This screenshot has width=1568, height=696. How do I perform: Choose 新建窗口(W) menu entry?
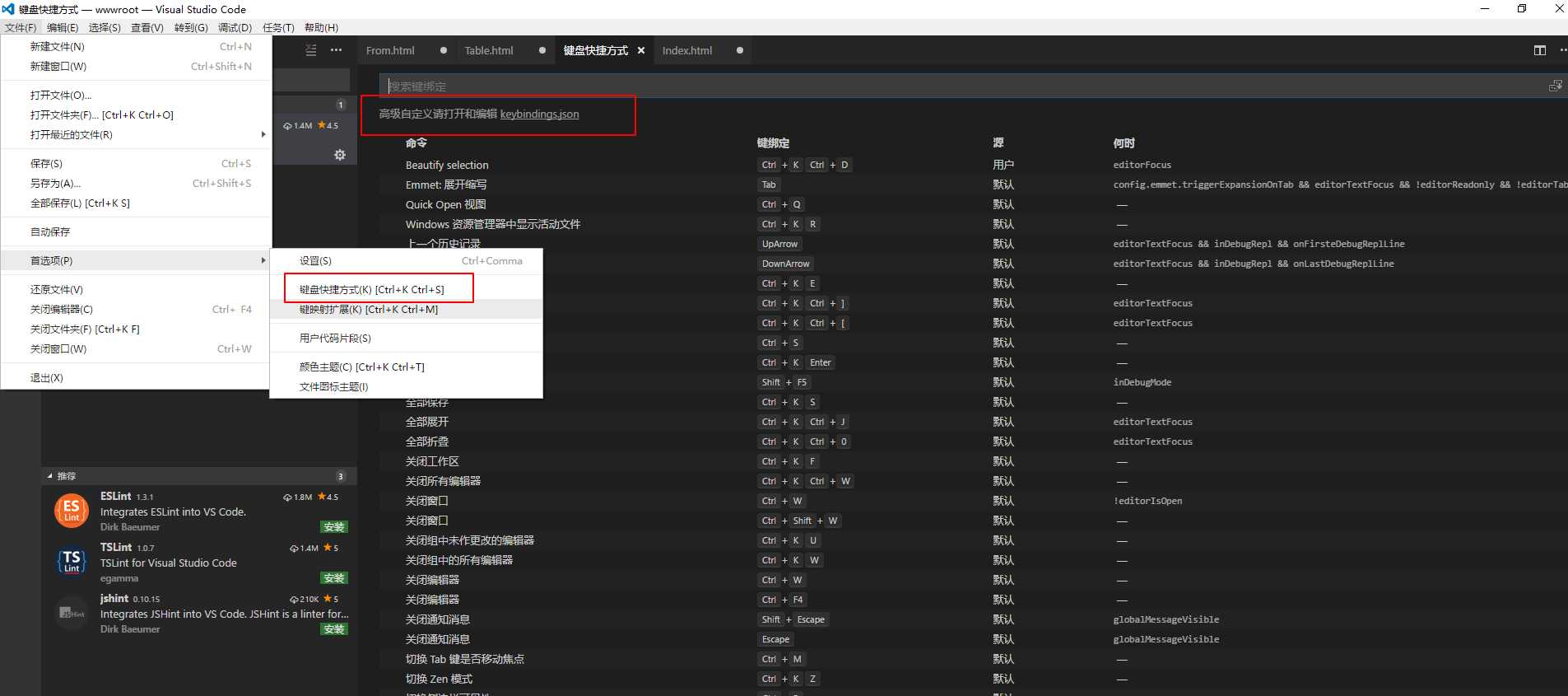(136, 66)
